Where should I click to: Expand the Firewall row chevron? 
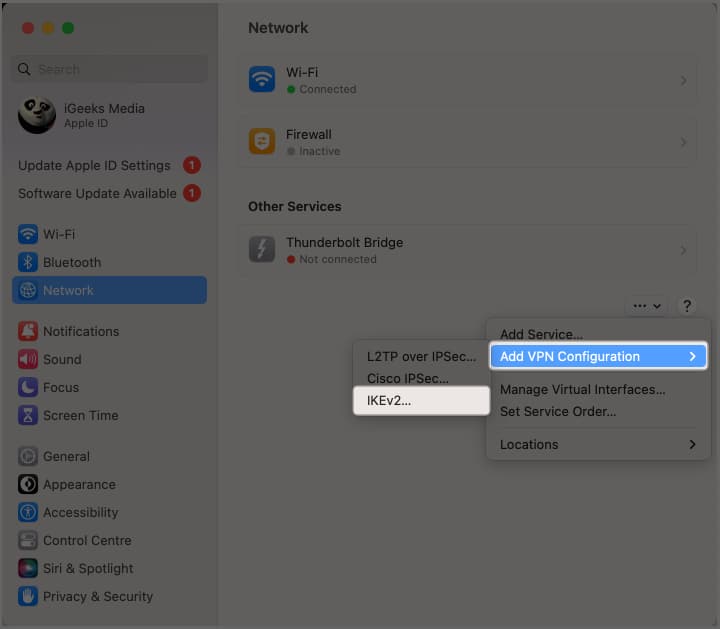point(684,142)
